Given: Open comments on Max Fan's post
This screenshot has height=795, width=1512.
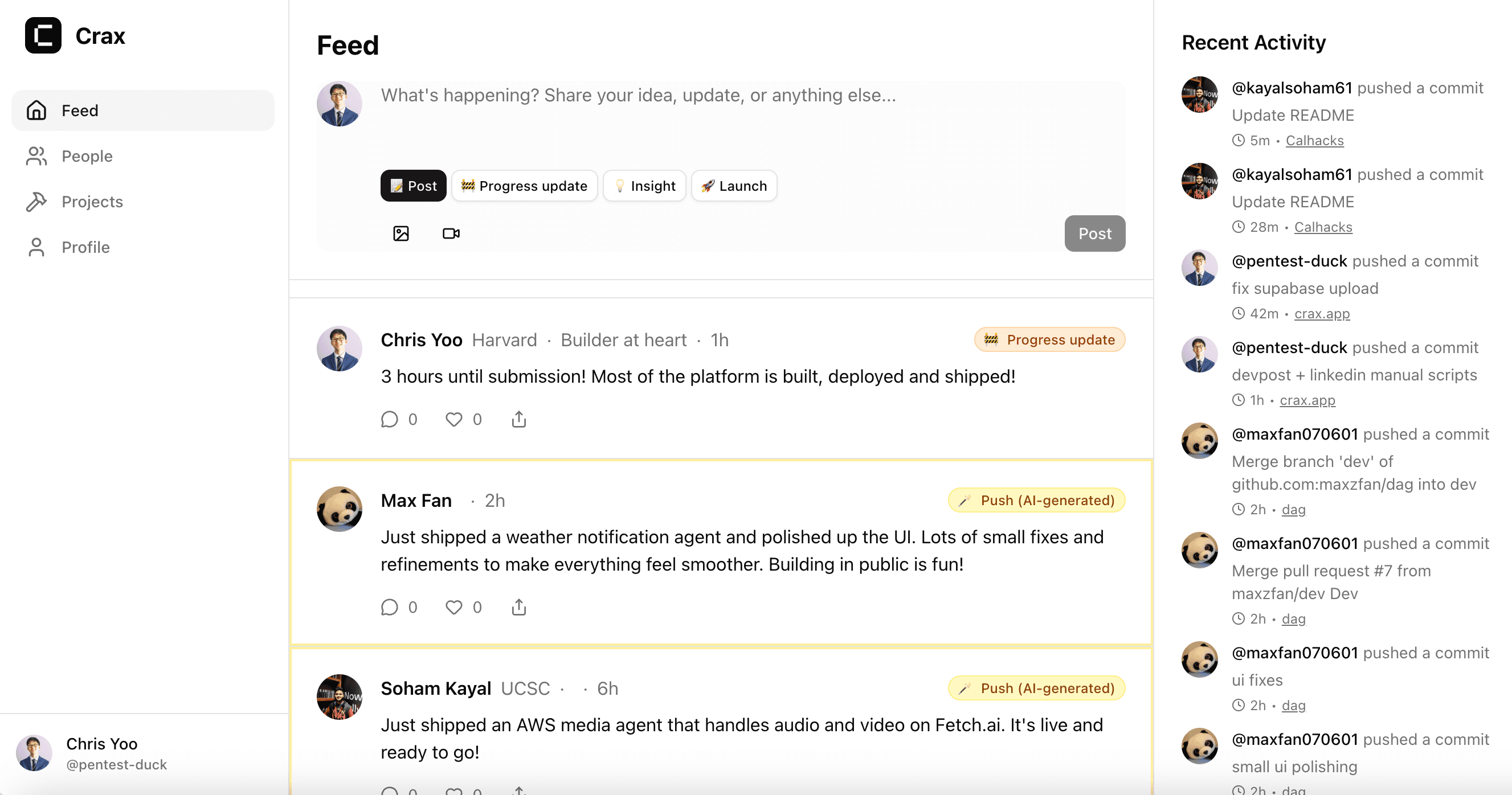Looking at the screenshot, I should click(390, 607).
